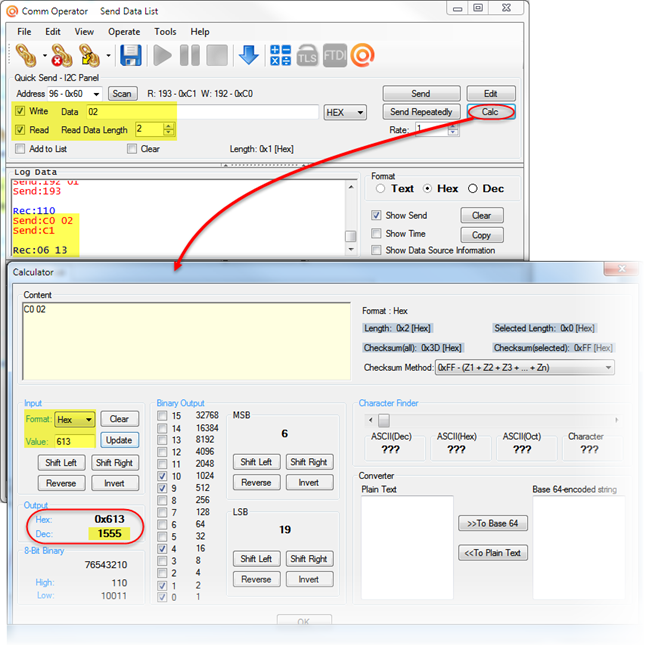Select the Hex format radio button
Image resolution: width=646 pixels, height=646 pixels.
pyautogui.click(x=428, y=189)
